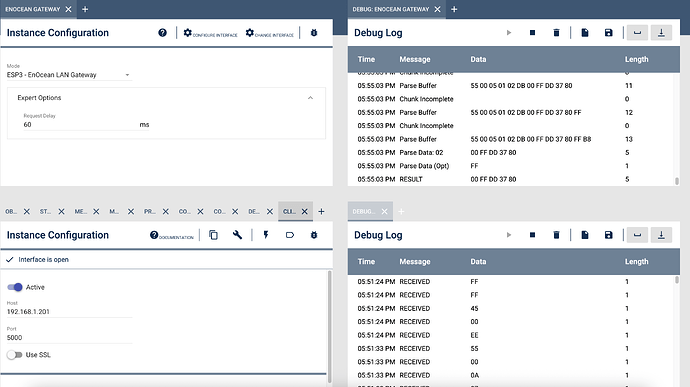Start logging in top Debug Log
The width and height of the screenshot is (690, 387).
click(509, 33)
